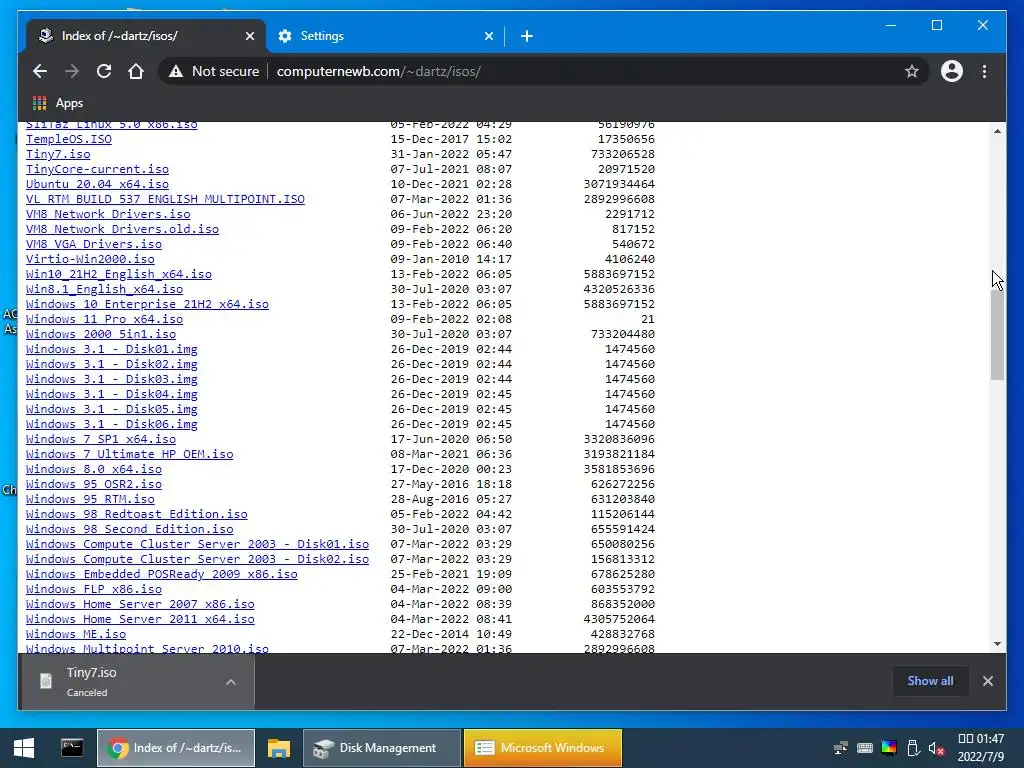Viewport: 1024px width, 768px height.
Task: Open Windows_98_Redtoast_Edition.iso link
Action: coord(136,515)
